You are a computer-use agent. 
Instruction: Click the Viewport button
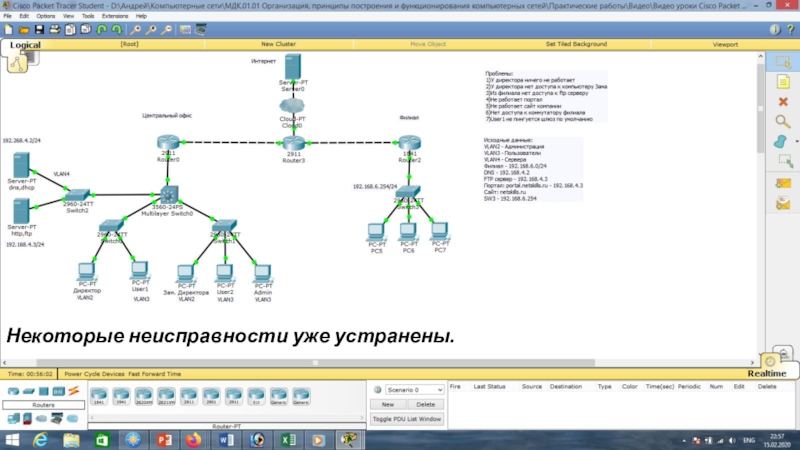(x=725, y=44)
